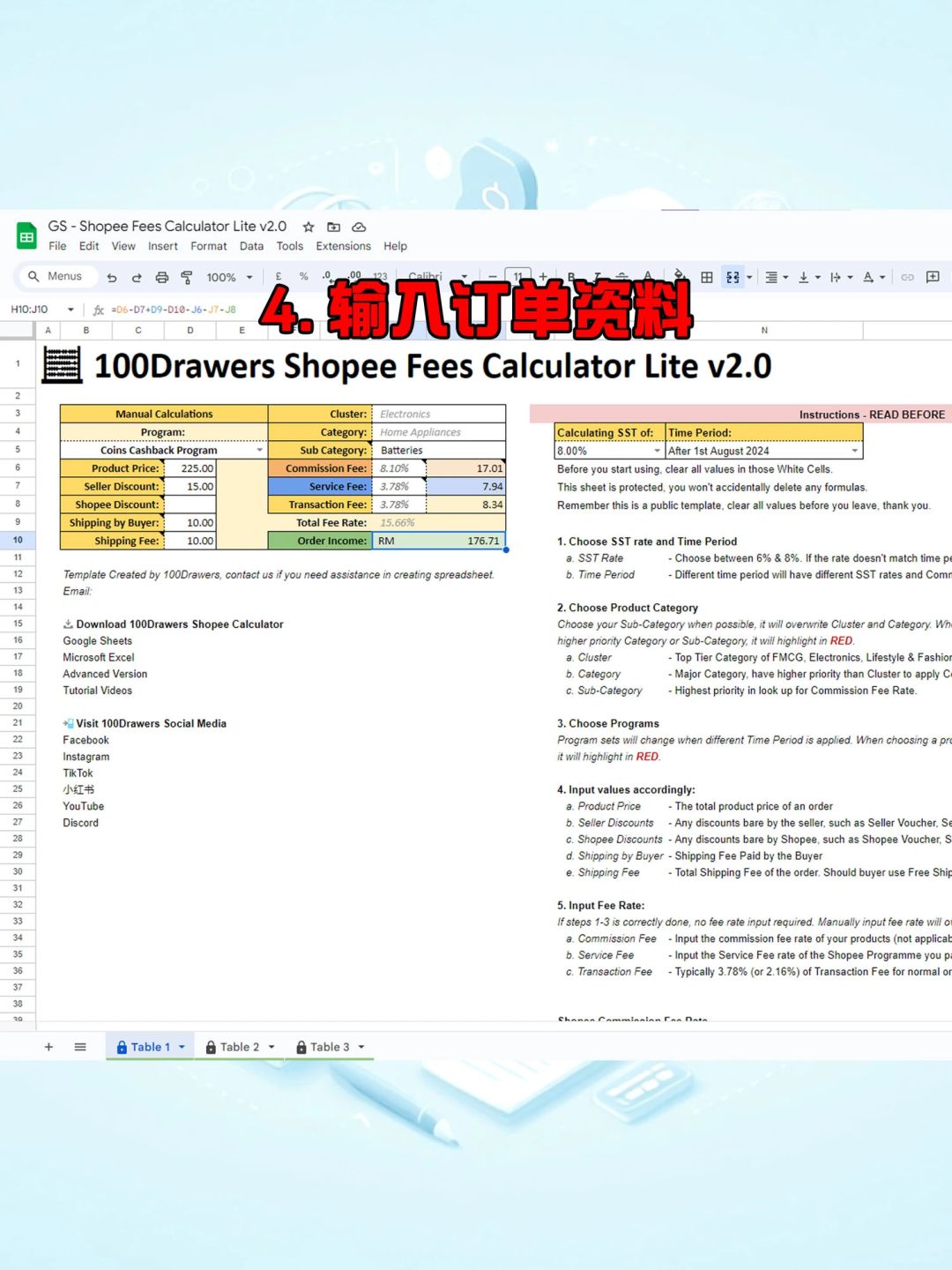The height and width of the screenshot is (1270, 952).
Task: Open the Google Sheets download link
Action: 98,641
